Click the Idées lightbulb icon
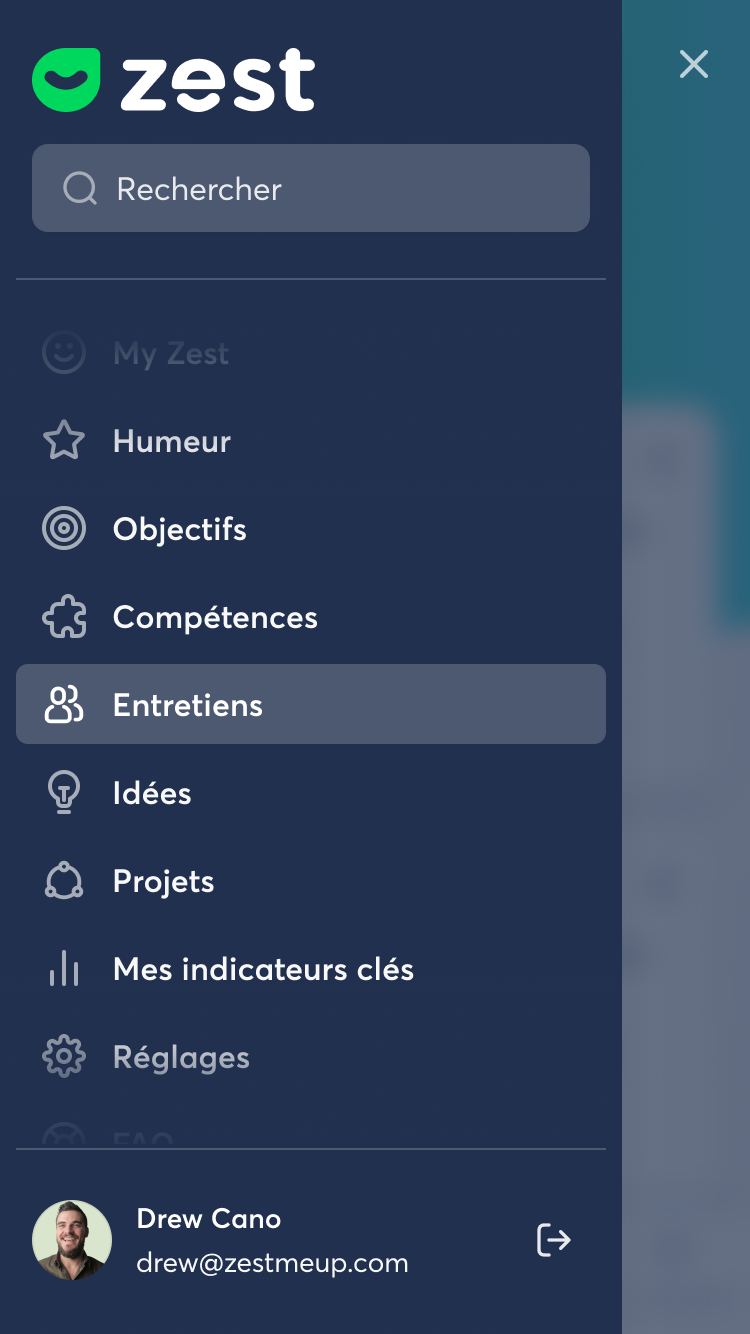 tap(64, 793)
